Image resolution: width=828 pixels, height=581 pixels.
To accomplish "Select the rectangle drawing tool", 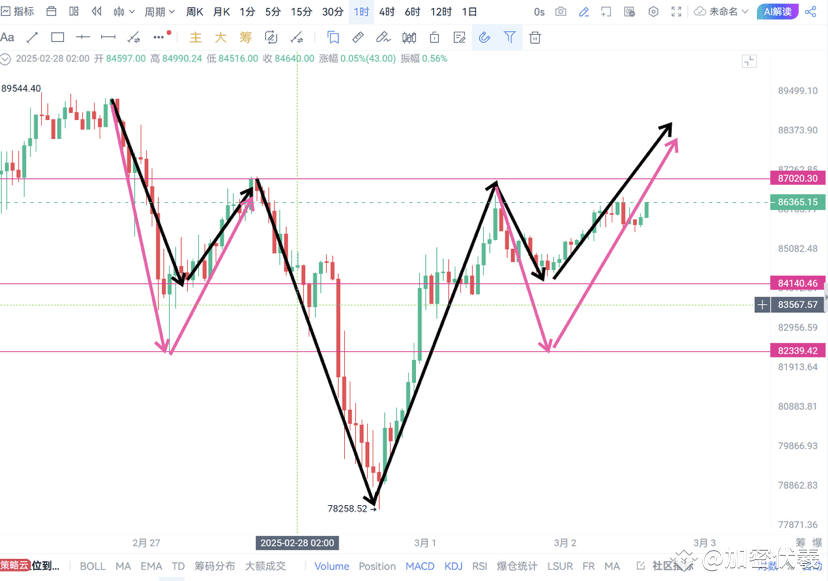I will click(x=56, y=37).
